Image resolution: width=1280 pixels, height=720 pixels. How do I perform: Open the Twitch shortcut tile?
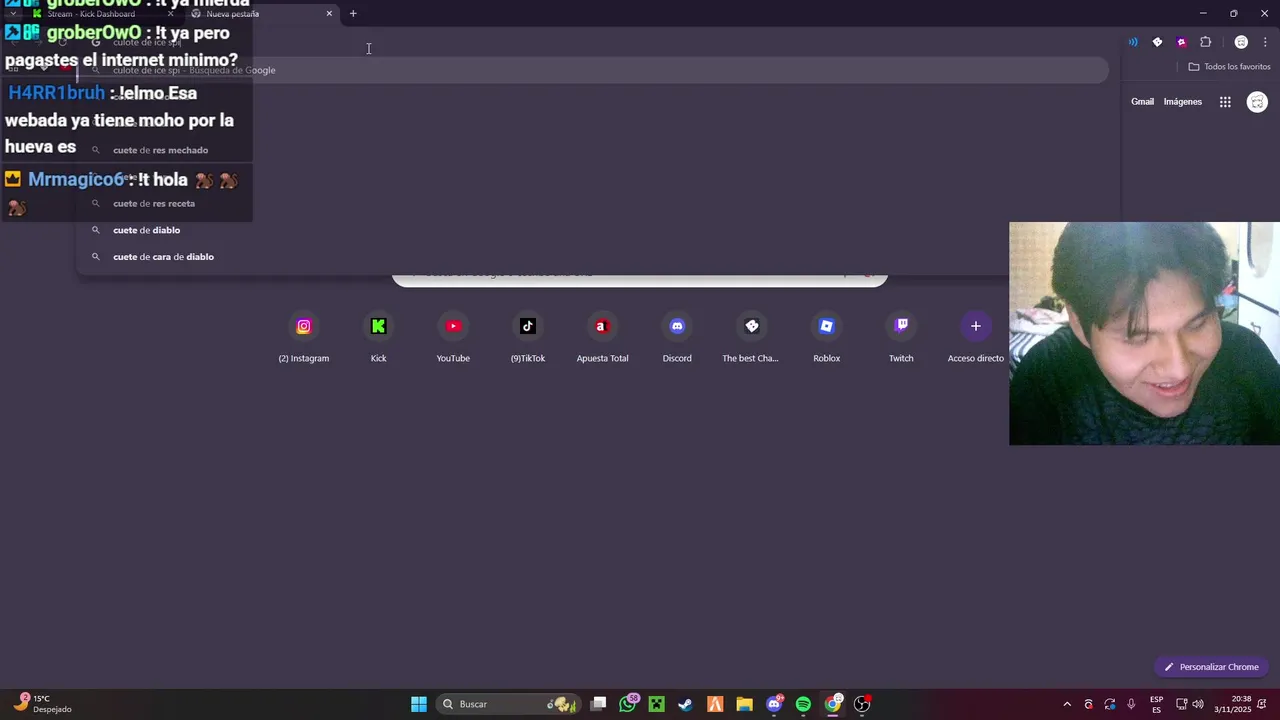click(x=901, y=338)
